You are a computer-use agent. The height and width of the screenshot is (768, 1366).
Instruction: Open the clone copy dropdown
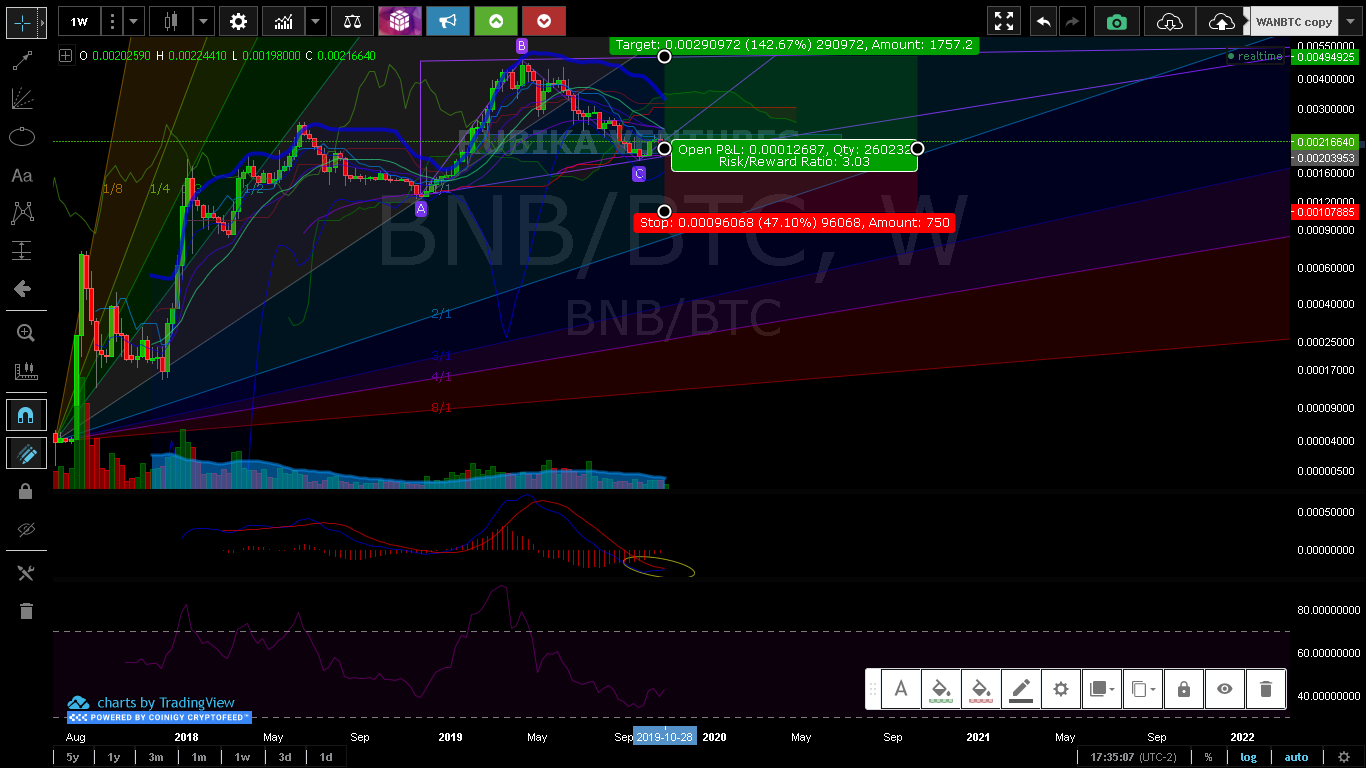(x=1142, y=689)
